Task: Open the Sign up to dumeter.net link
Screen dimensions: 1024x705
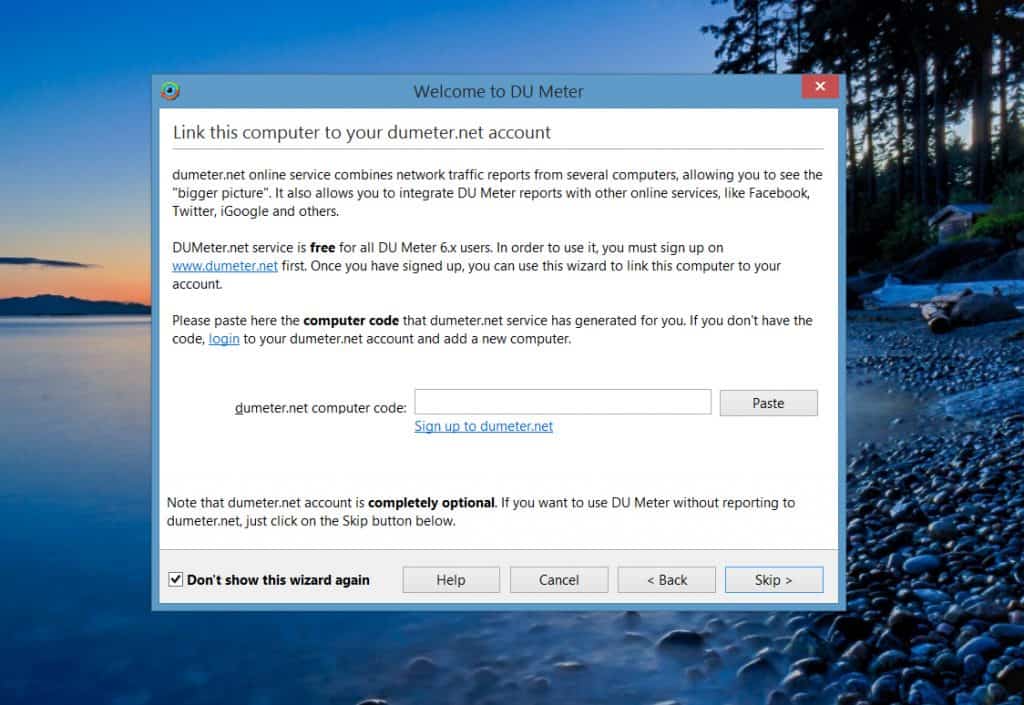Action: [x=483, y=426]
